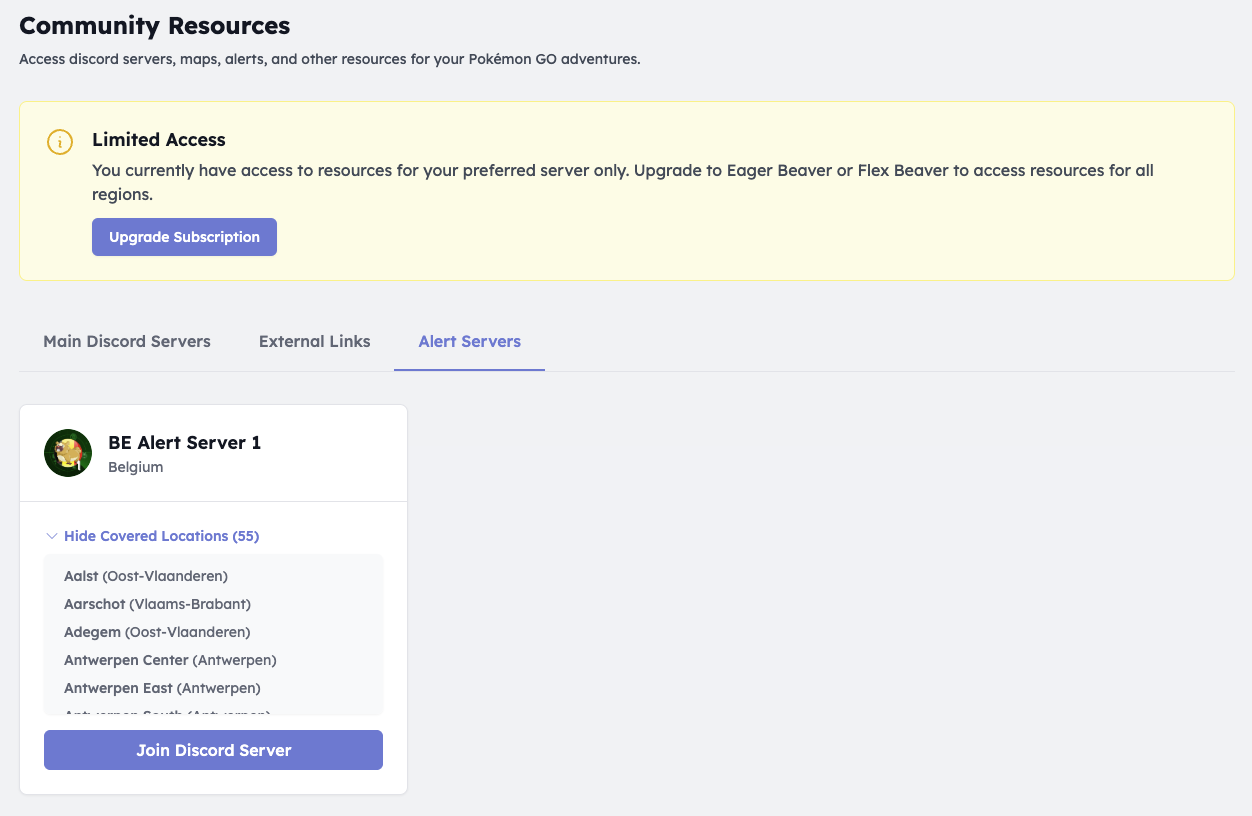
Task: Click the Community Resources page heading
Action: (x=155, y=26)
